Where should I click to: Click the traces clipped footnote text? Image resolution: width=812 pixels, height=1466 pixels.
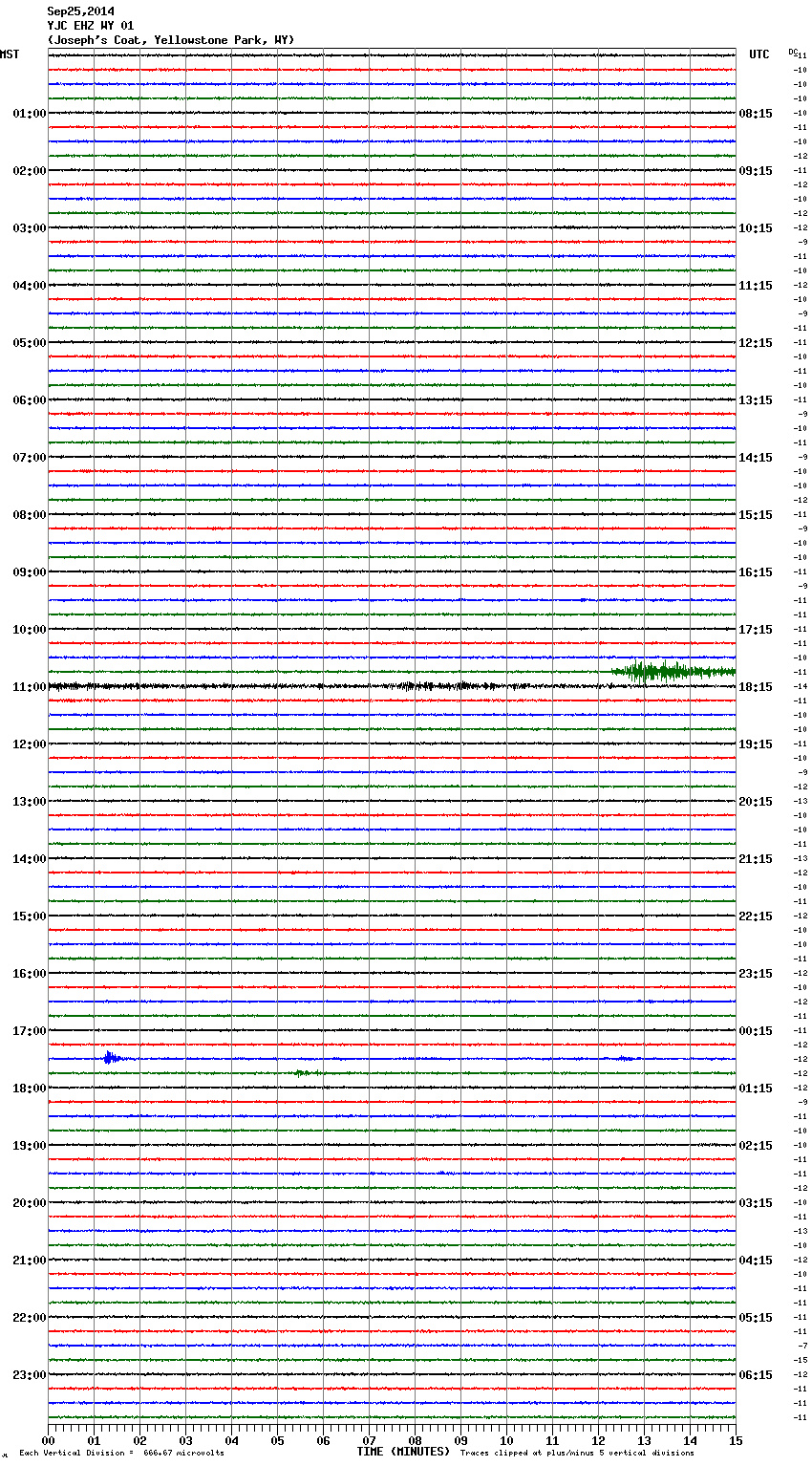tap(577, 1453)
